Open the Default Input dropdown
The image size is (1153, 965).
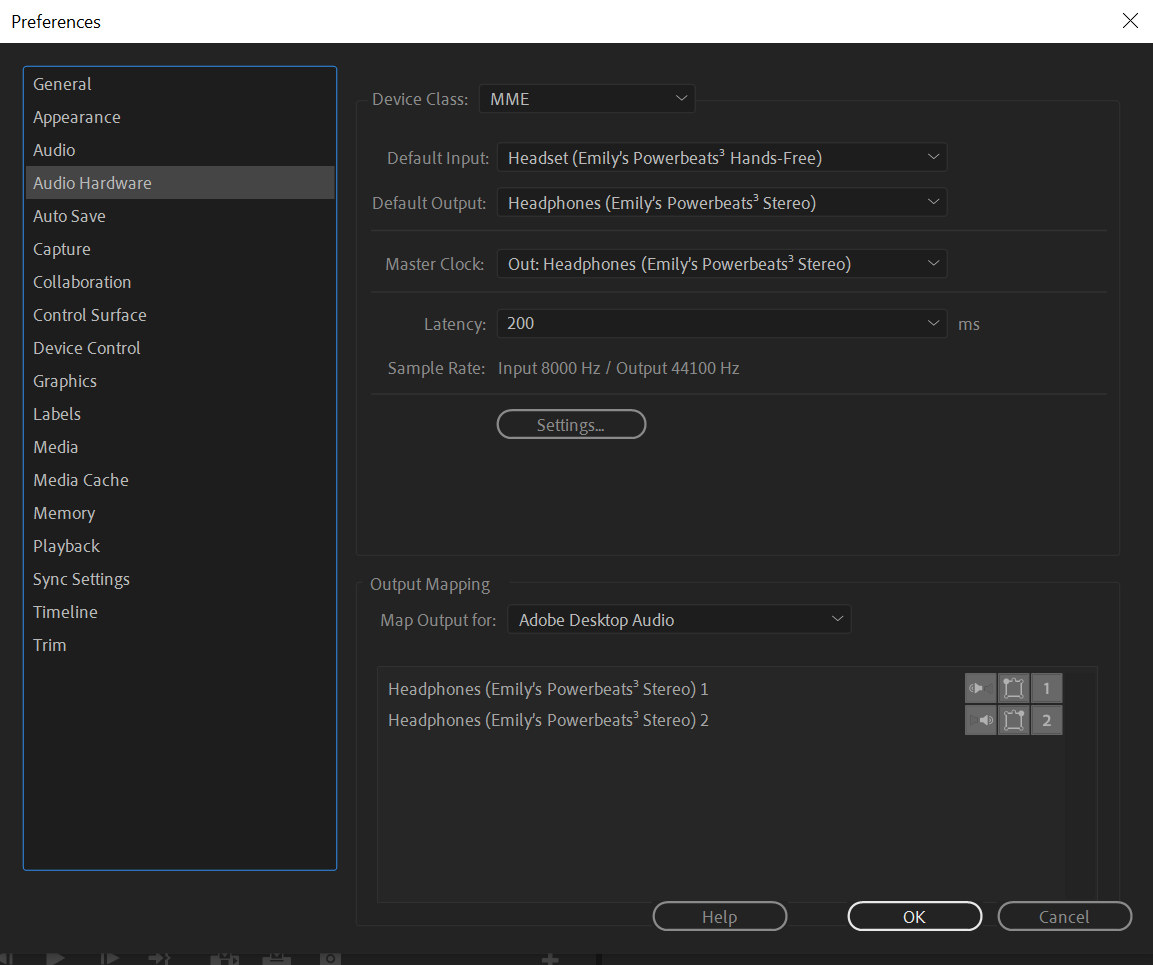pyautogui.click(x=722, y=157)
